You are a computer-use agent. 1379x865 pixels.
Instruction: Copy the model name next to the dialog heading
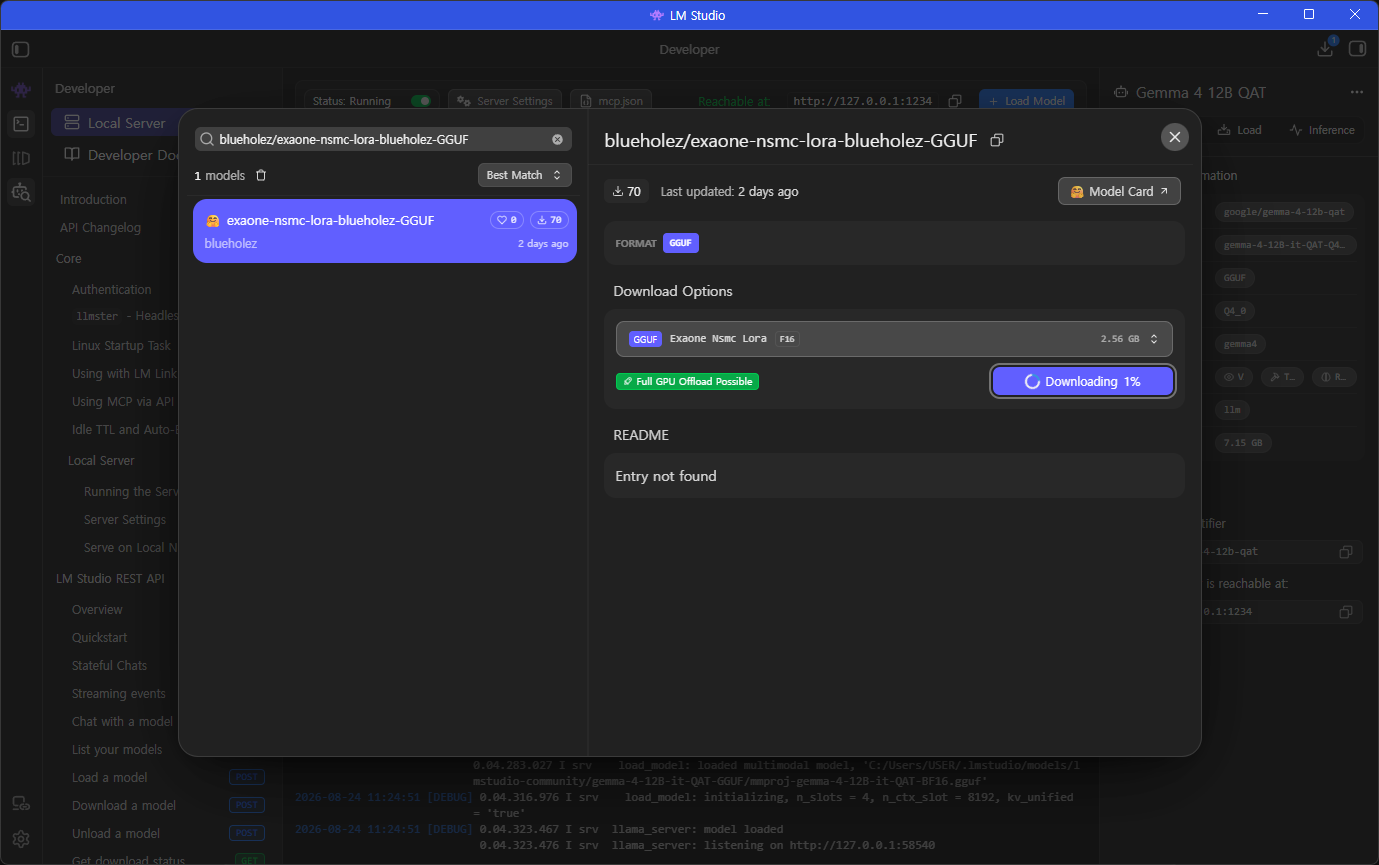[996, 141]
